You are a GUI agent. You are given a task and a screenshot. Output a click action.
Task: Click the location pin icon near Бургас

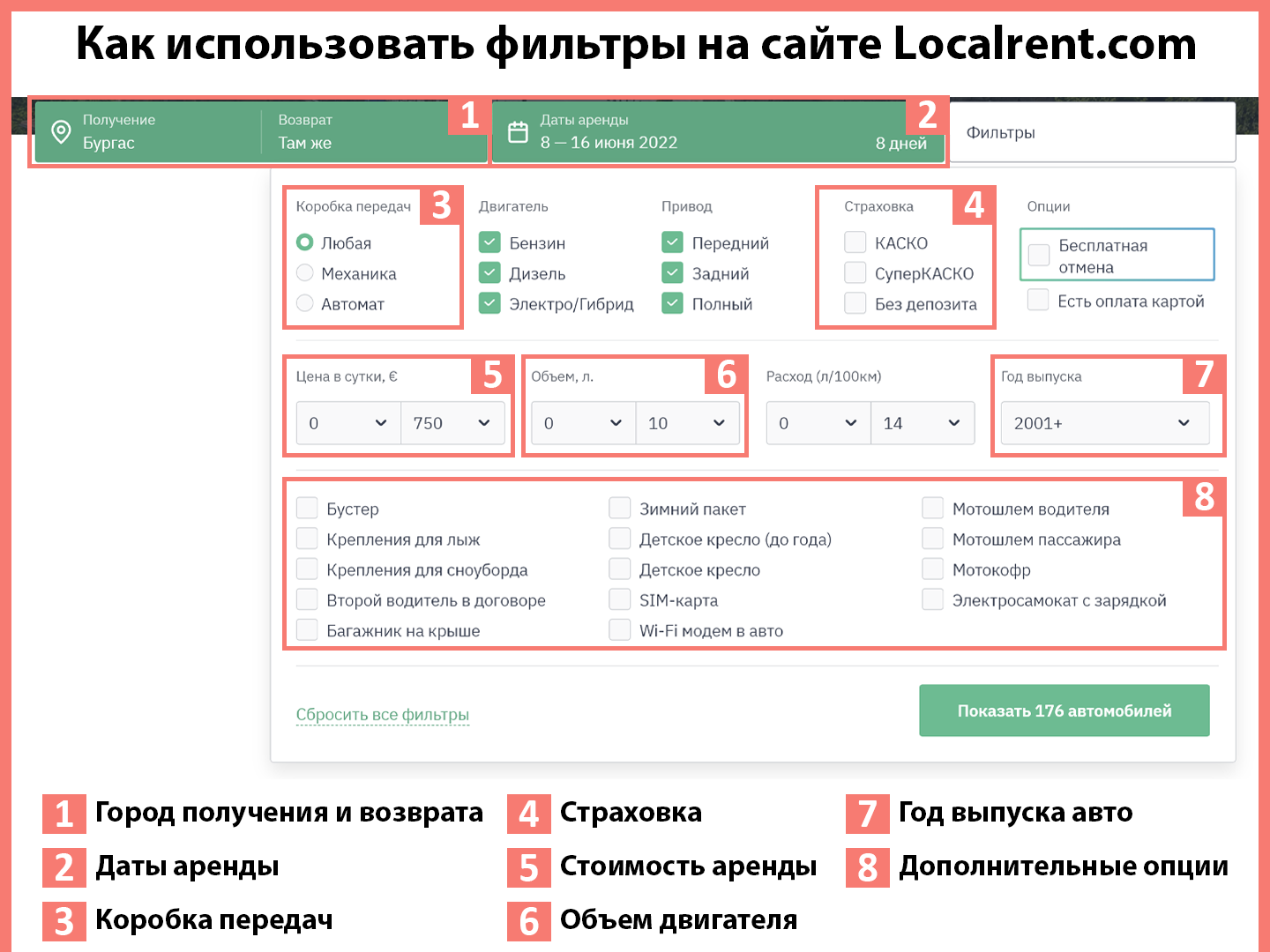click(61, 132)
